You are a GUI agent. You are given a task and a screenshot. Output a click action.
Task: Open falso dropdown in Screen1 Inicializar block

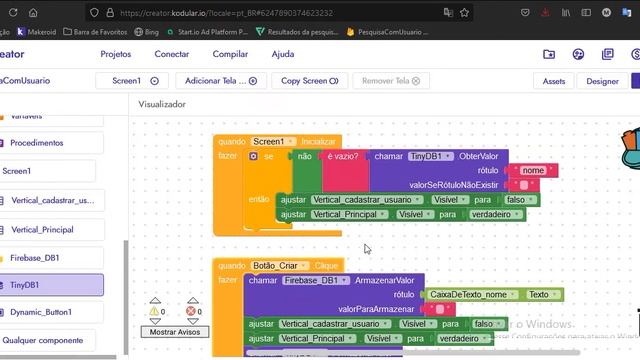[520, 200]
